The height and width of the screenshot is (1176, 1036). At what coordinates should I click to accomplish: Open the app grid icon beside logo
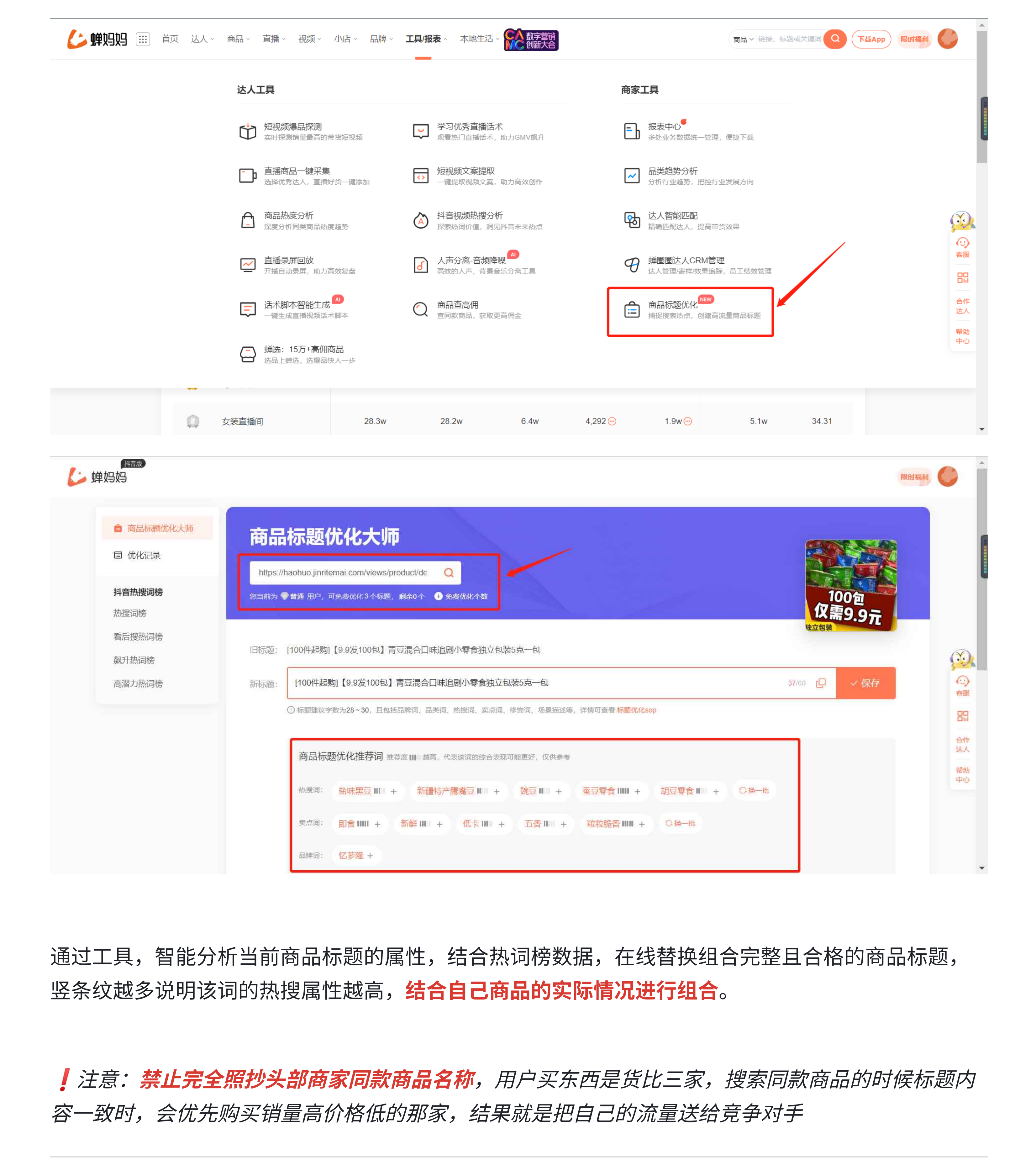click(x=143, y=39)
